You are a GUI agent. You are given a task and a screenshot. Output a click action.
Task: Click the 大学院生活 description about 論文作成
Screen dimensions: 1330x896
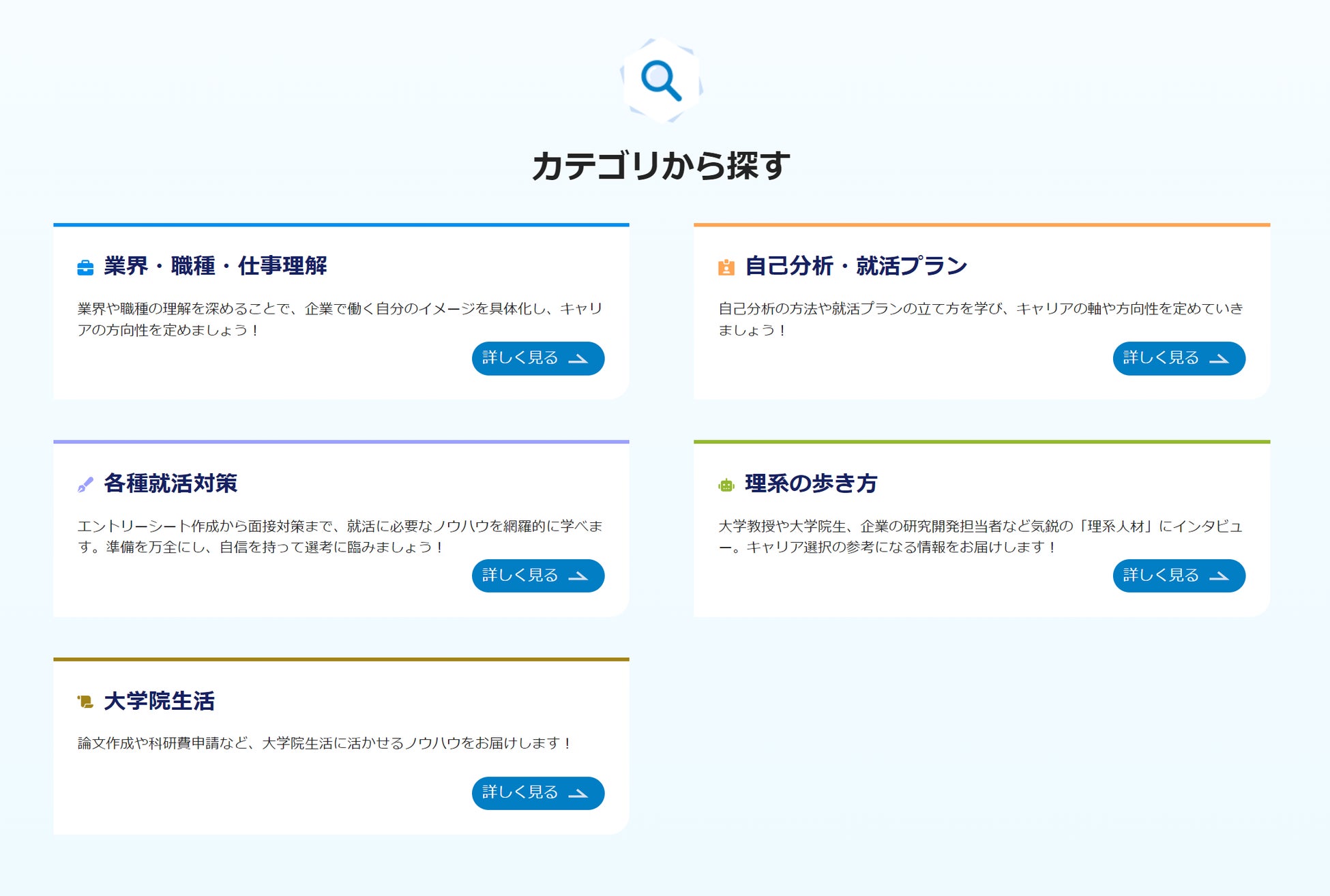click(324, 743)
